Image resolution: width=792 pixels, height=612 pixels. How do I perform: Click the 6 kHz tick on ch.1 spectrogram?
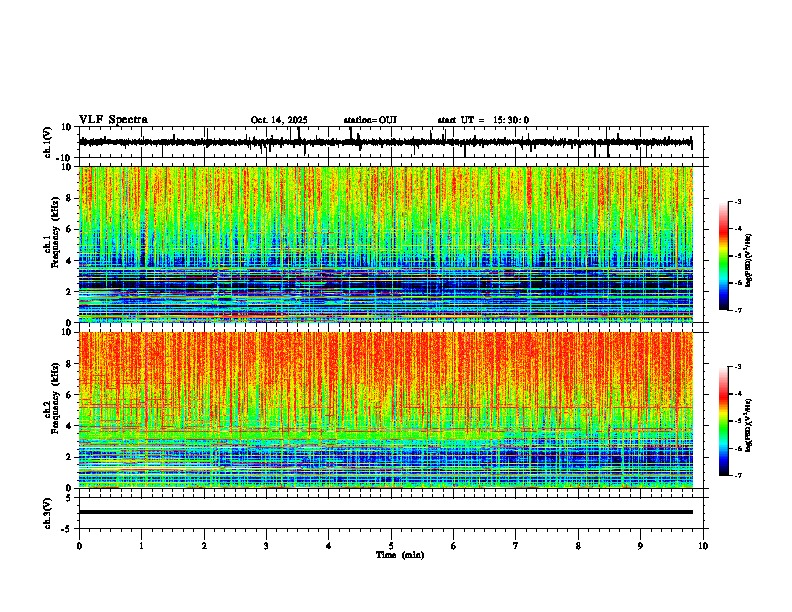pyautogui.click(x=70, y=230)
